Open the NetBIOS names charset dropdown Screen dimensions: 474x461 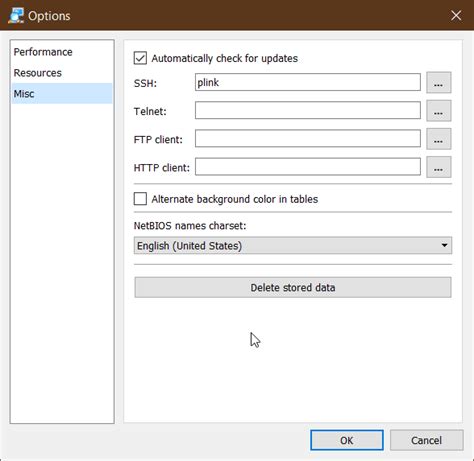coord(293,246)
